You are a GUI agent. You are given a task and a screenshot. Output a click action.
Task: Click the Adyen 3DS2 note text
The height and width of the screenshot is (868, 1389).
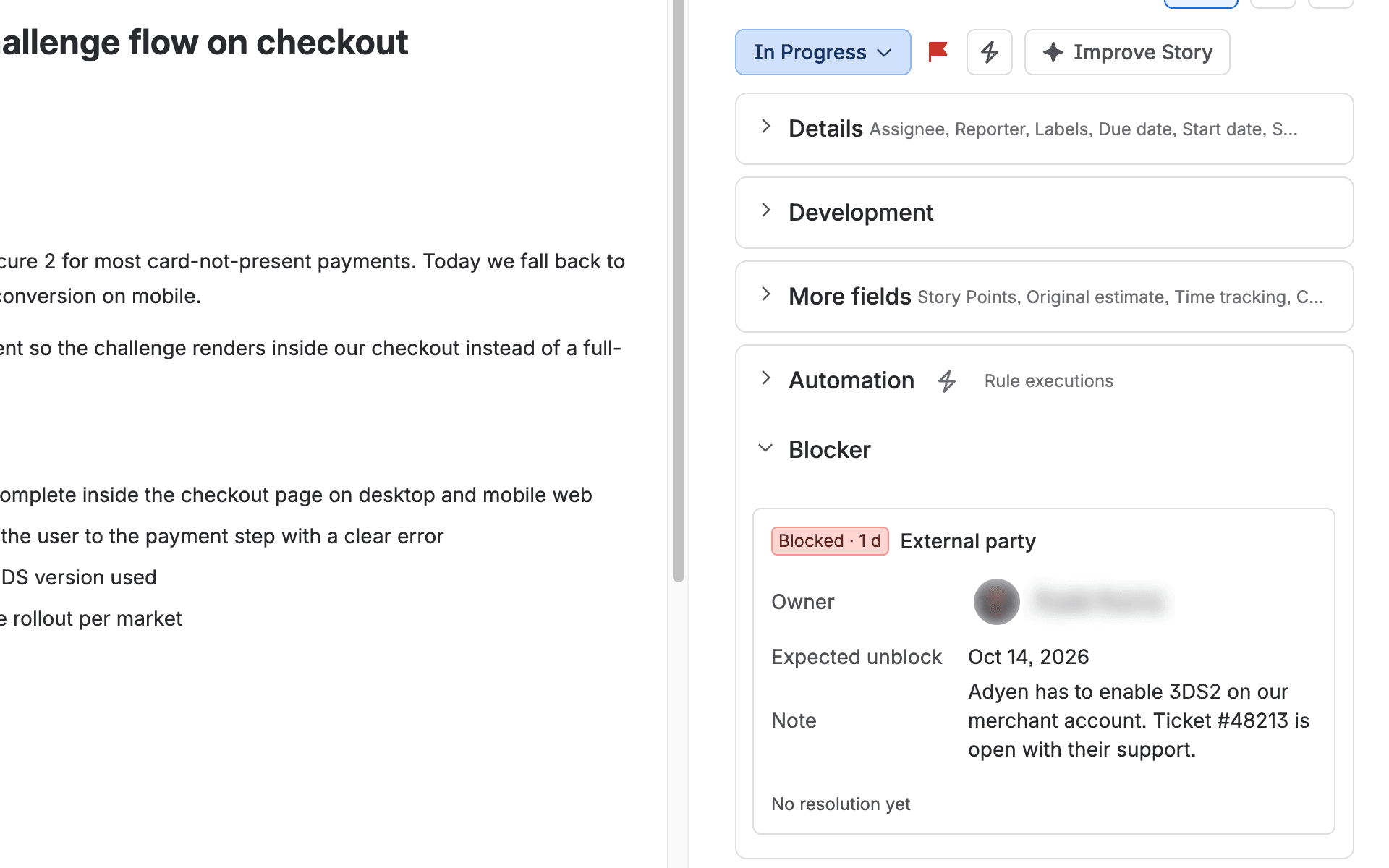click(1139, 720)
